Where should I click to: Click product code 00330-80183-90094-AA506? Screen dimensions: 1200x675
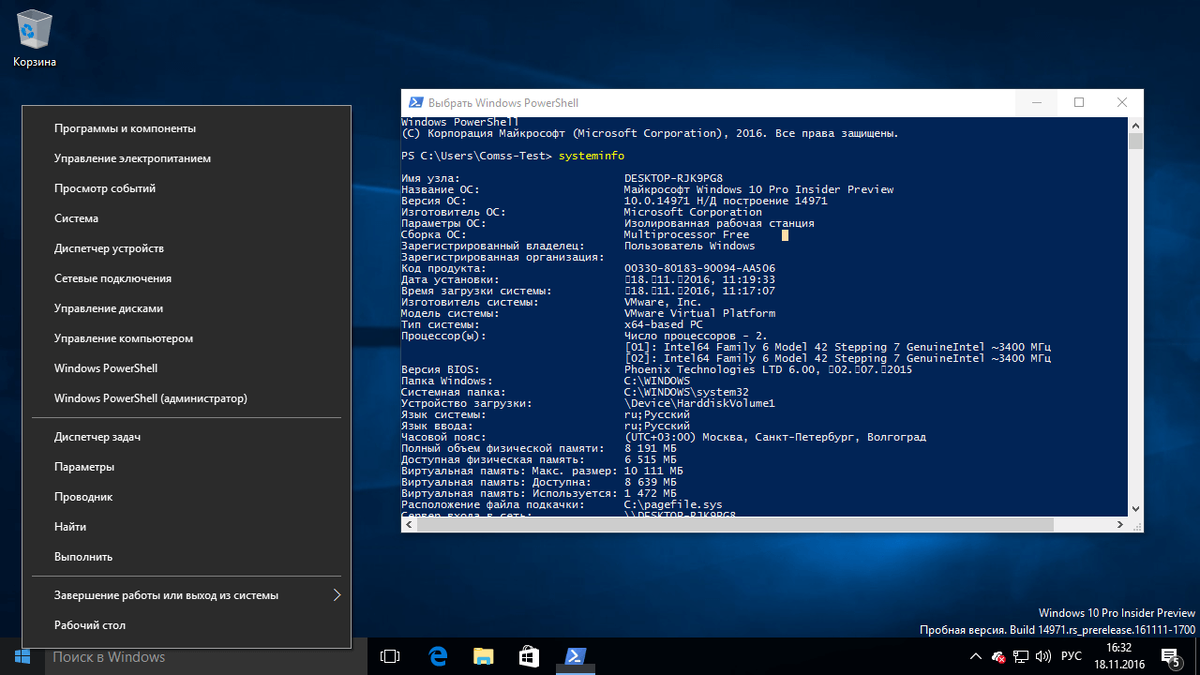(699, 268)
